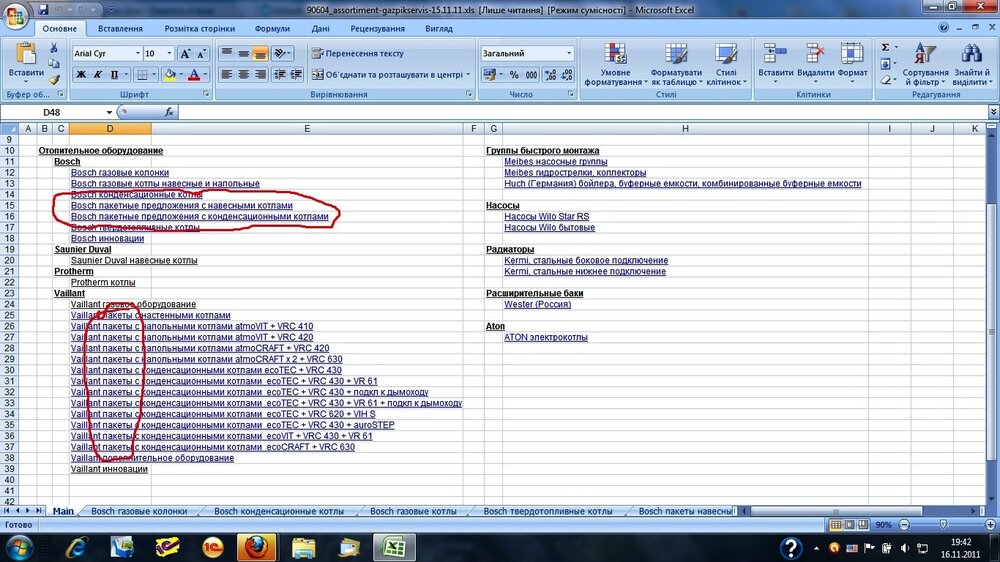The height and width of the screenshot is (562, 1000).
Task: Follow the ATON электрокотлы hyperlink
Action: pyautogui.click(x=545, y=337)
